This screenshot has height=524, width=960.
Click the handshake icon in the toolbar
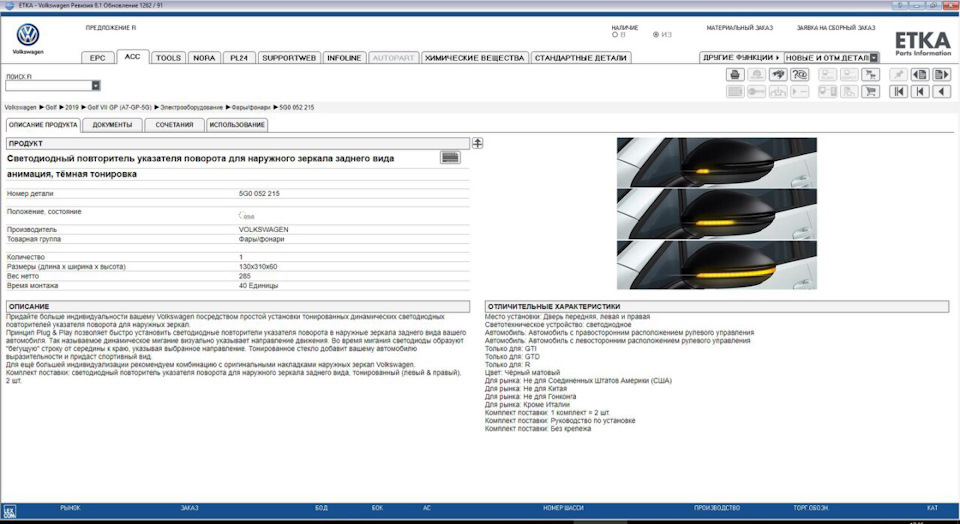[x=778, y=75]
